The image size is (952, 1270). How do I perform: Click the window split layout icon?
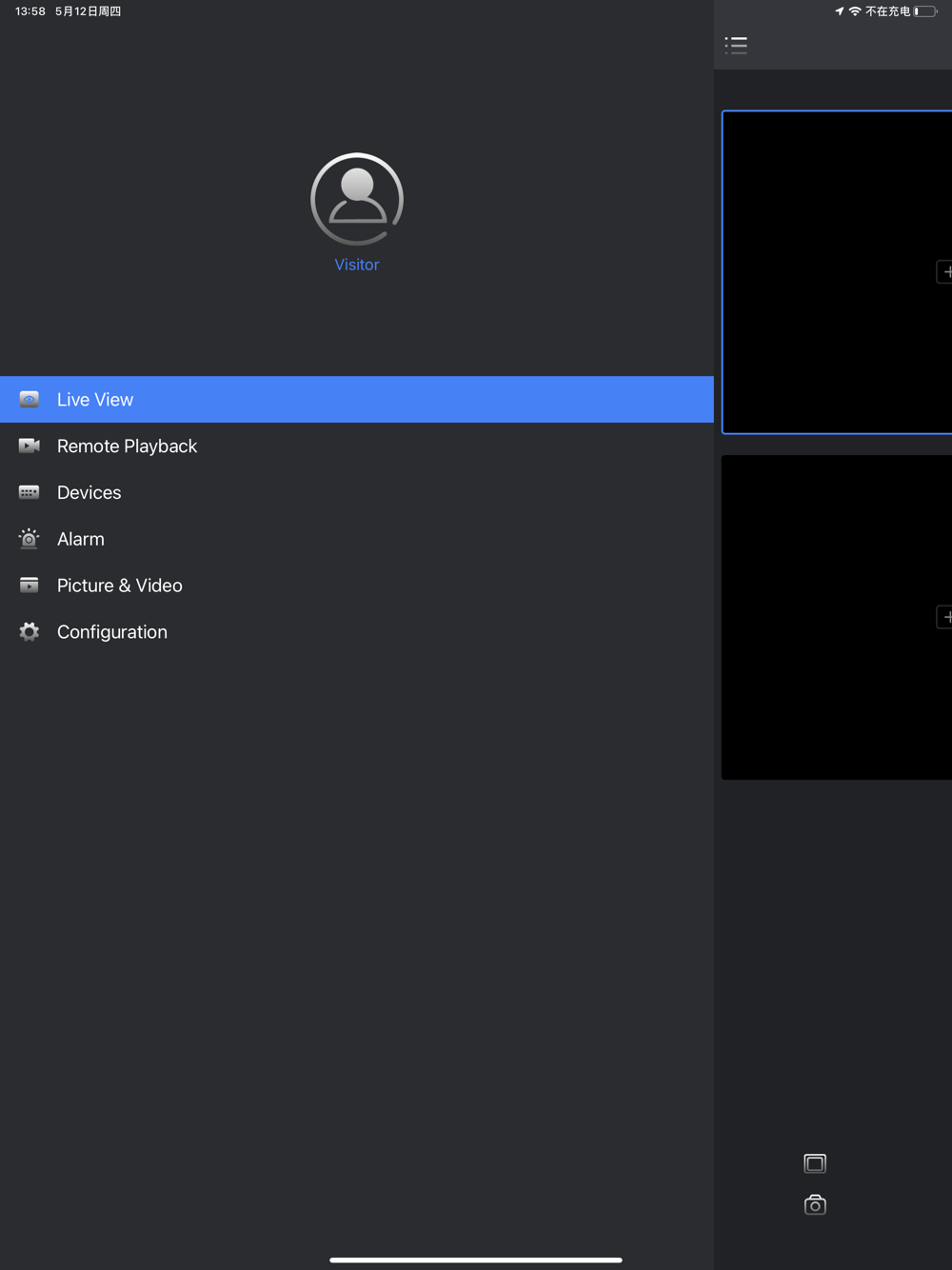(x=815, y=1163)
